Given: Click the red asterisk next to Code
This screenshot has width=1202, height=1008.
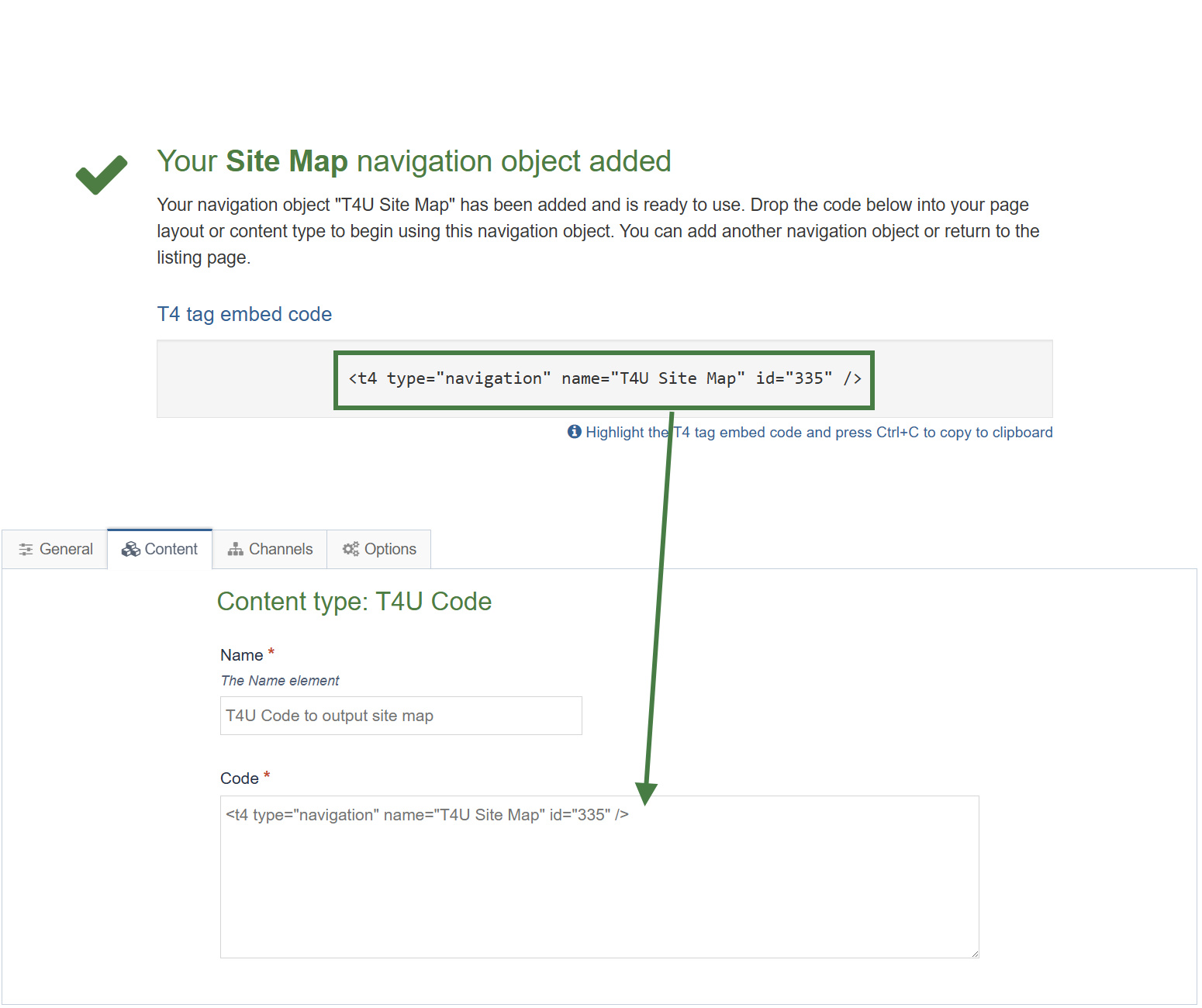Looking at the screenshot, I should coord(268,775).
